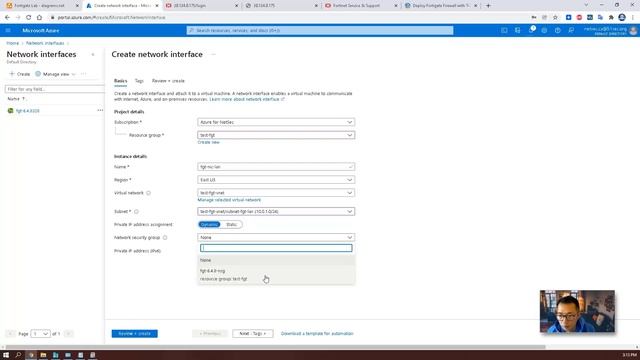Open the more commands ellipsis beside Manage view
The image size is (640, 360).
(84, 74)
